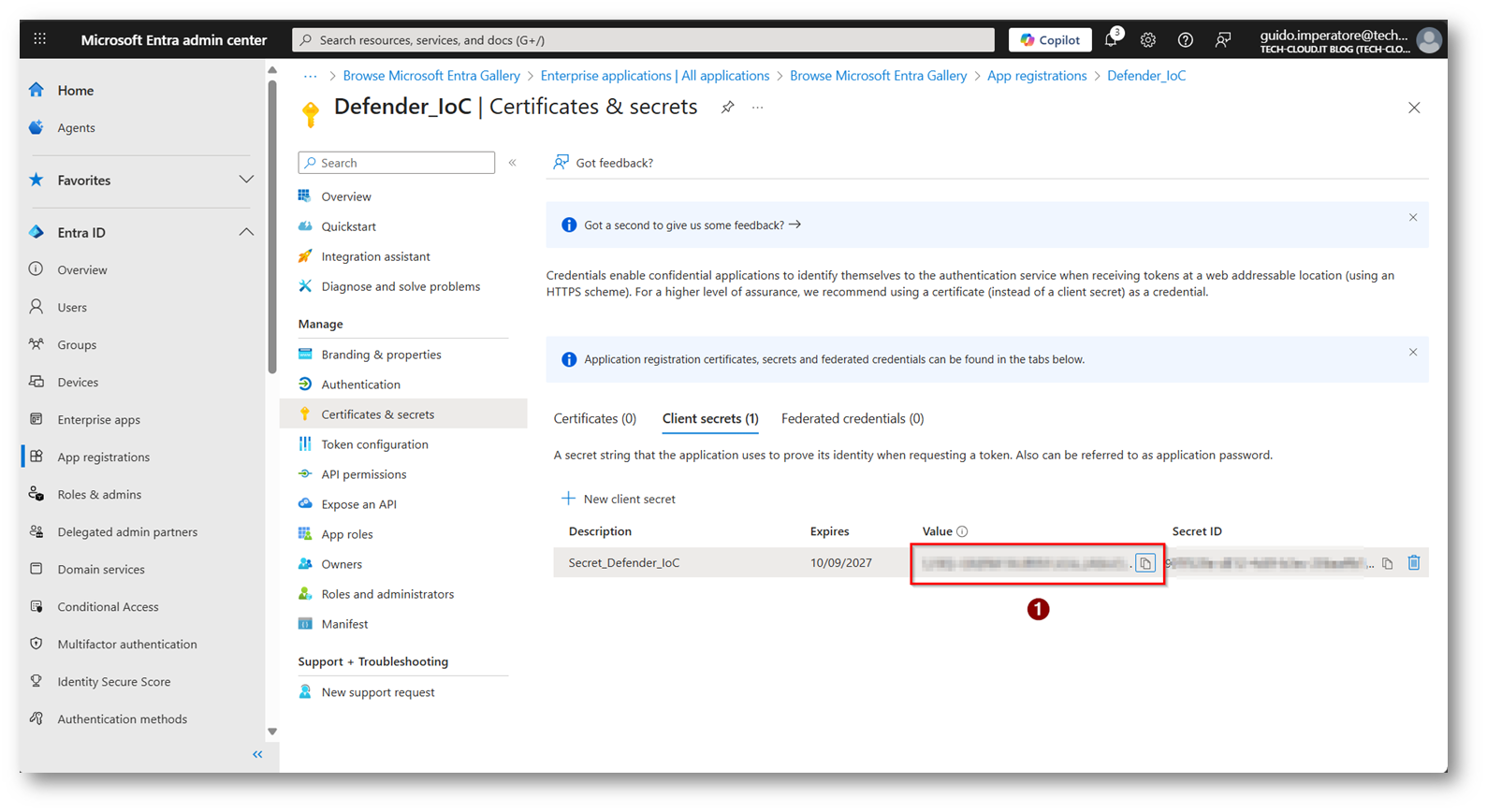
Task: Dismiss the feedback prompt banner
Action: coord(1413,217)
